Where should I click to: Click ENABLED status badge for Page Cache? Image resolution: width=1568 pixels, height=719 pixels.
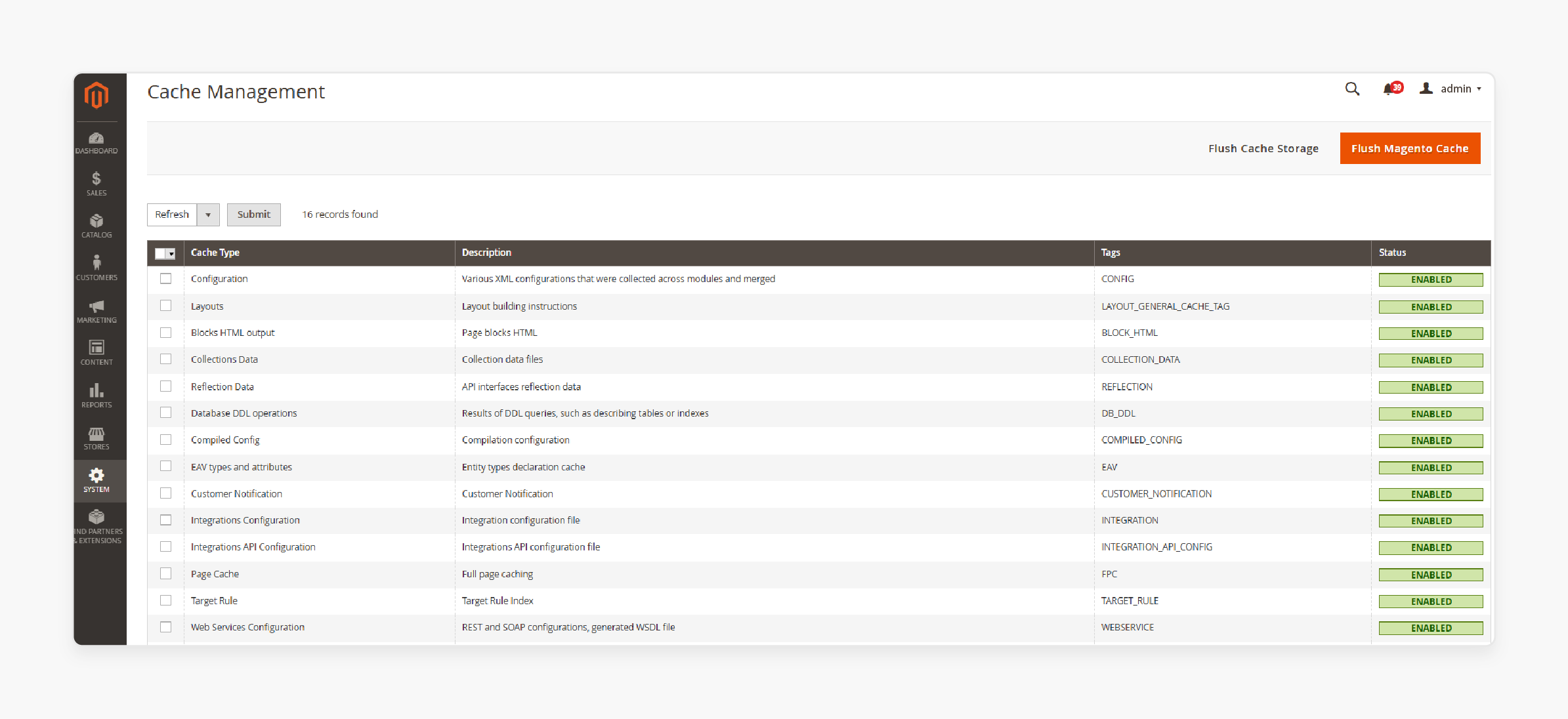click(x=1431, y=575)
